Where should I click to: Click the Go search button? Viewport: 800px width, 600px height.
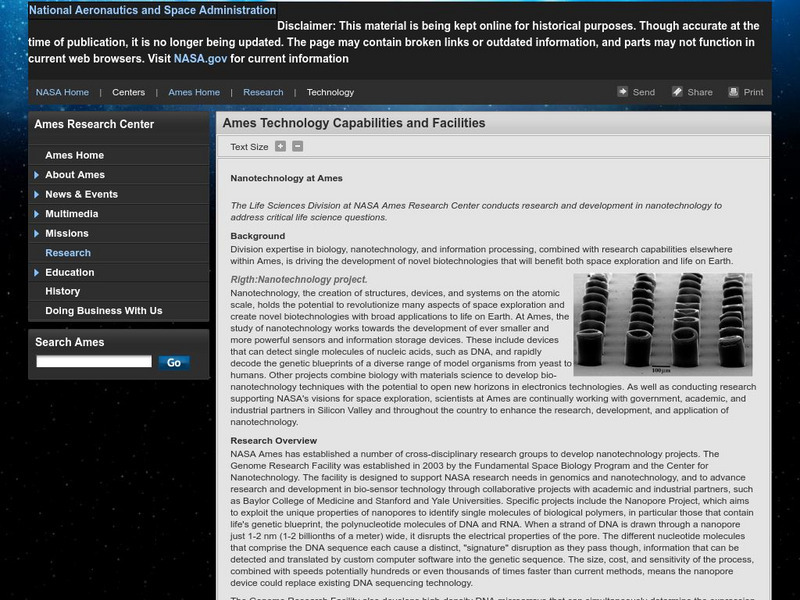174,363
